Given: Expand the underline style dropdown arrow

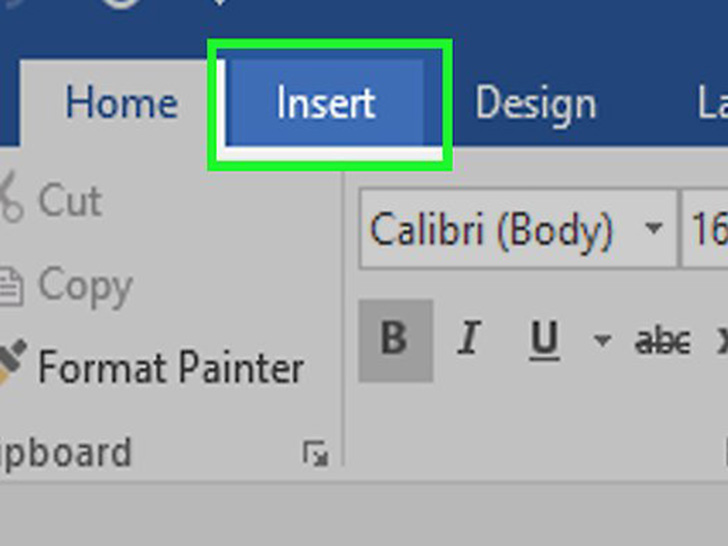Looking at the screenshot, I should (602, 341).
